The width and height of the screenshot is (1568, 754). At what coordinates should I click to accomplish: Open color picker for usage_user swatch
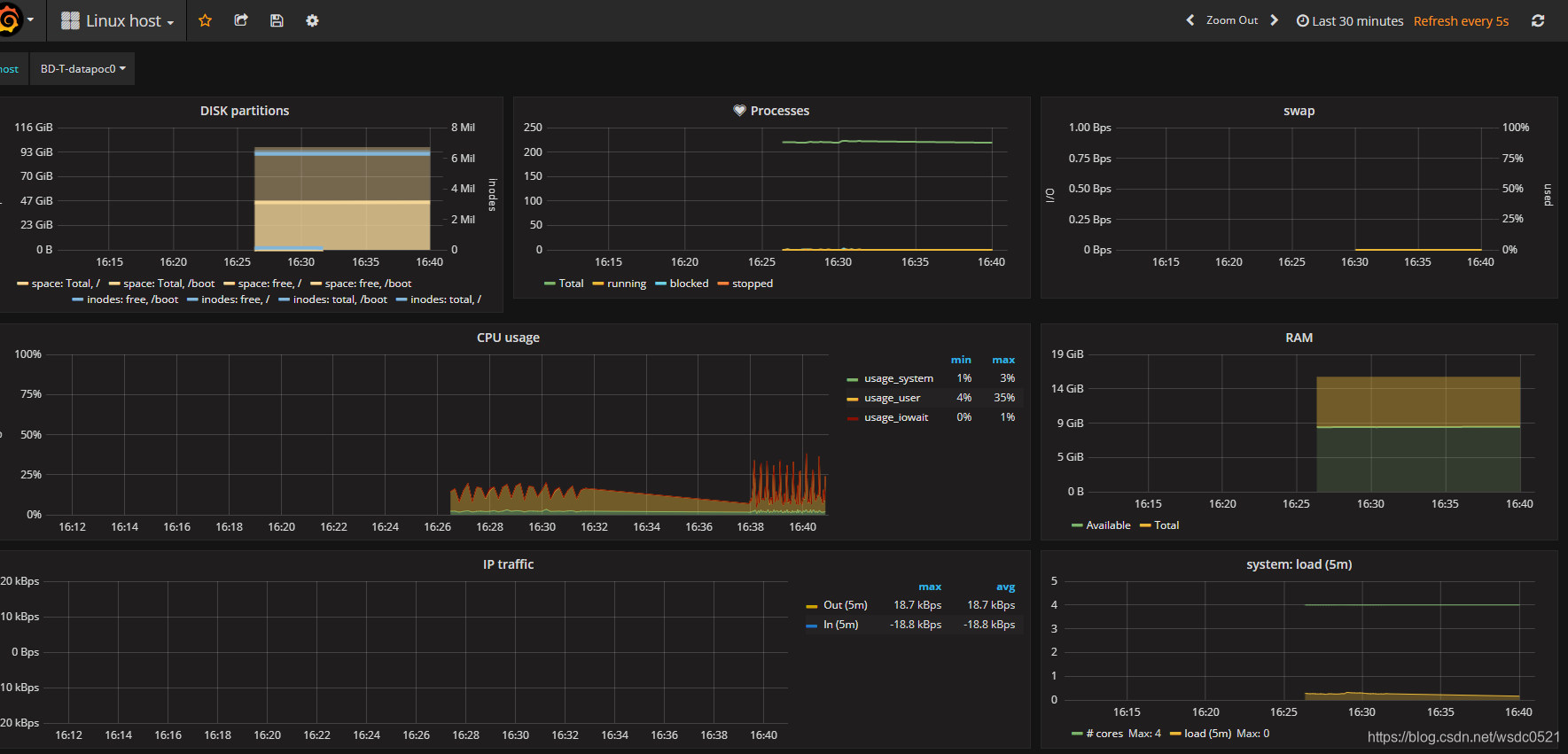853,399
